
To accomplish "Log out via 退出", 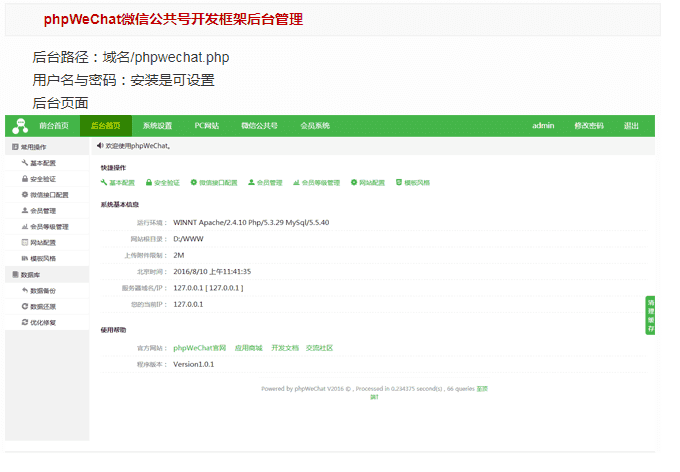I will (631, 126).
